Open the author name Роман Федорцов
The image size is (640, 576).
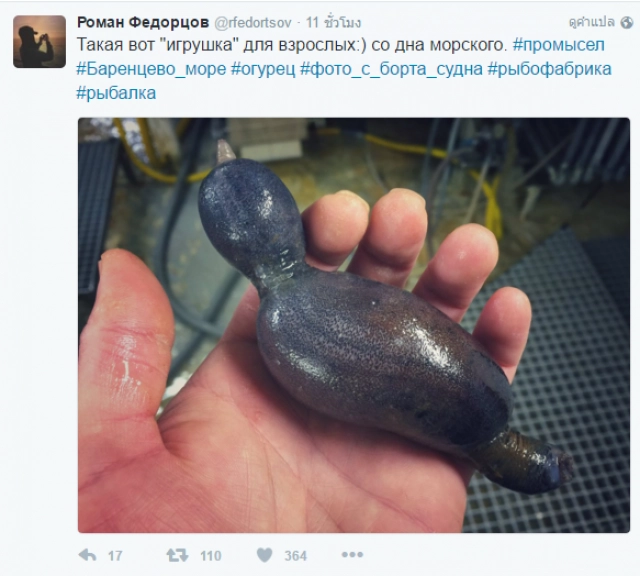[143, 22]
